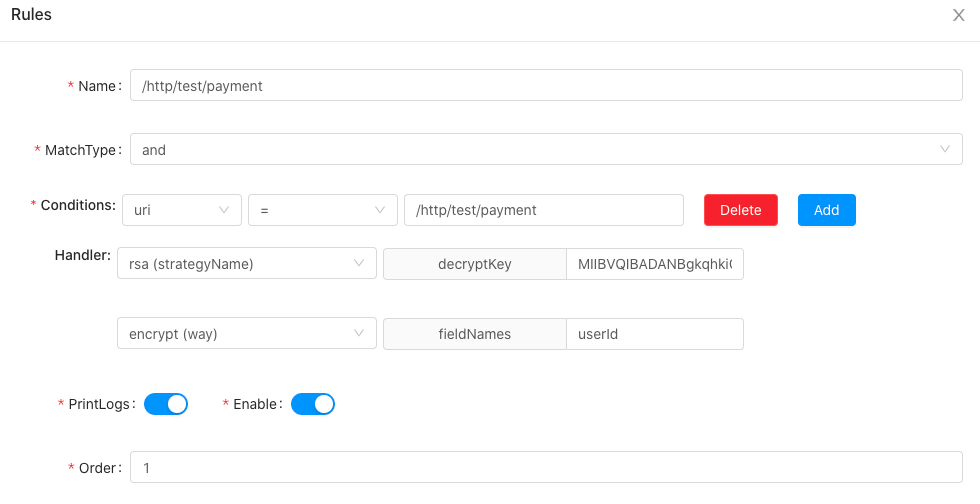Click the Name input field
The width and height of the screenshot is (980, 504).
pos(546,86)
